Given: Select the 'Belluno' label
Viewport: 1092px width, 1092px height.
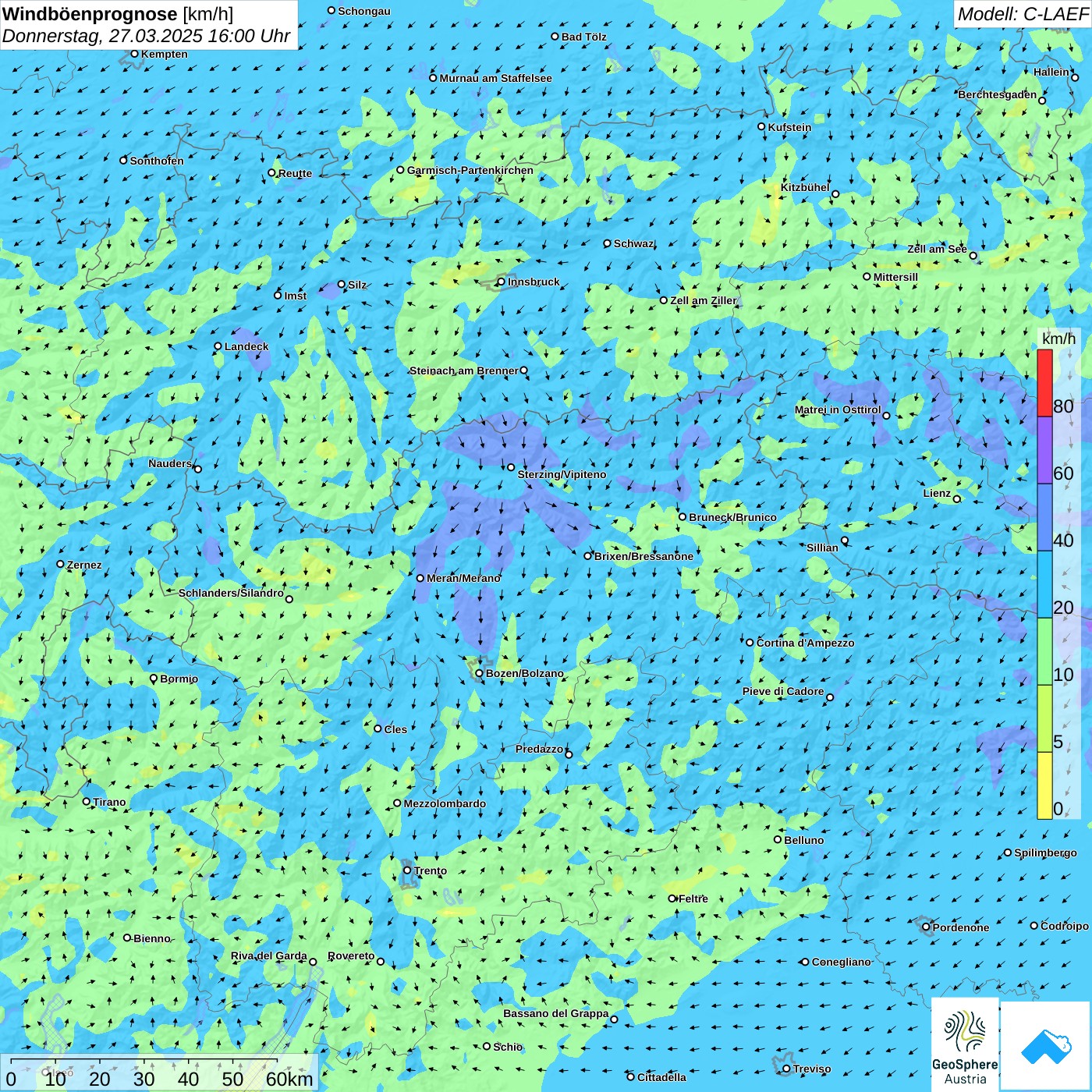Looking at the screenshot, I should (803, 840).
